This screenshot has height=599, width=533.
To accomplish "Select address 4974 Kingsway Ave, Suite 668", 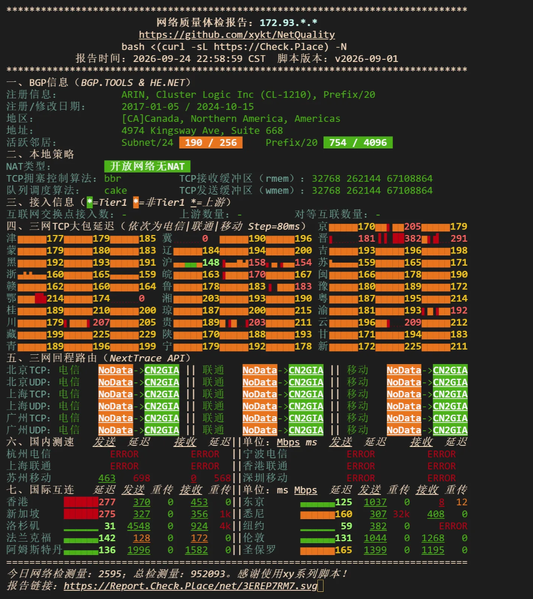I will [x=202, y=130].
